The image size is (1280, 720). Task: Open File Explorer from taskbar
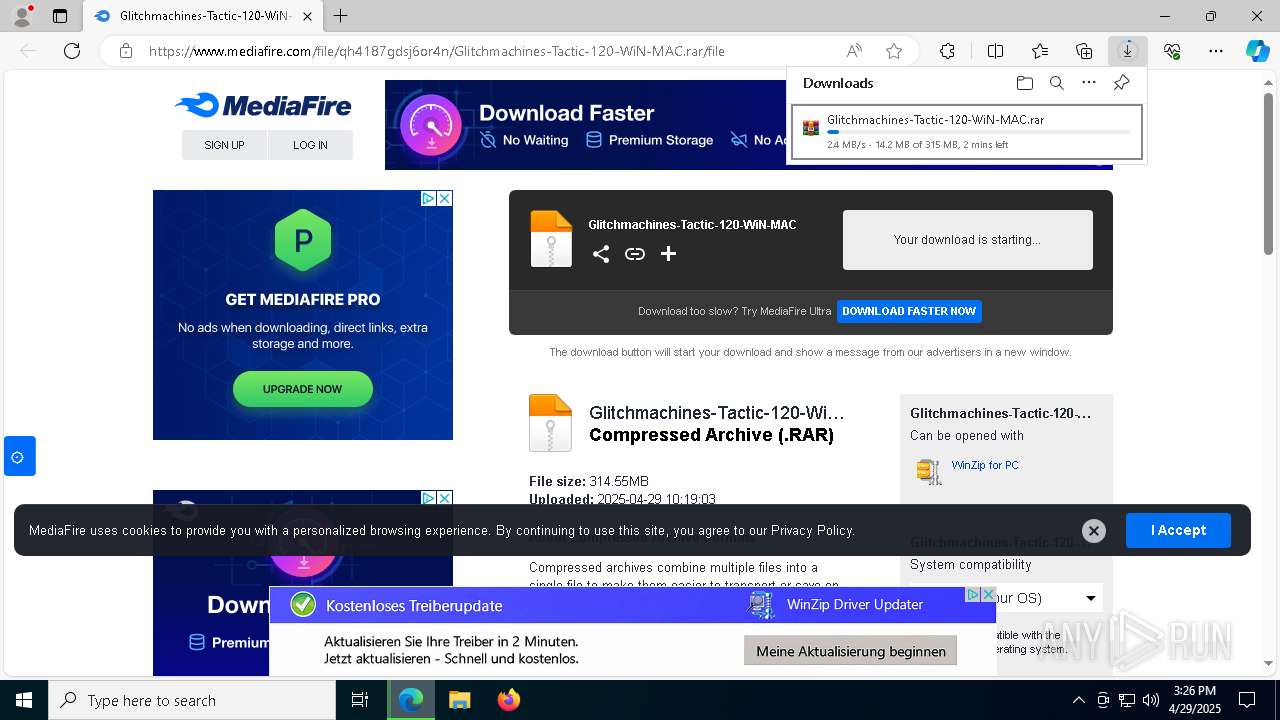pos(459,700)
